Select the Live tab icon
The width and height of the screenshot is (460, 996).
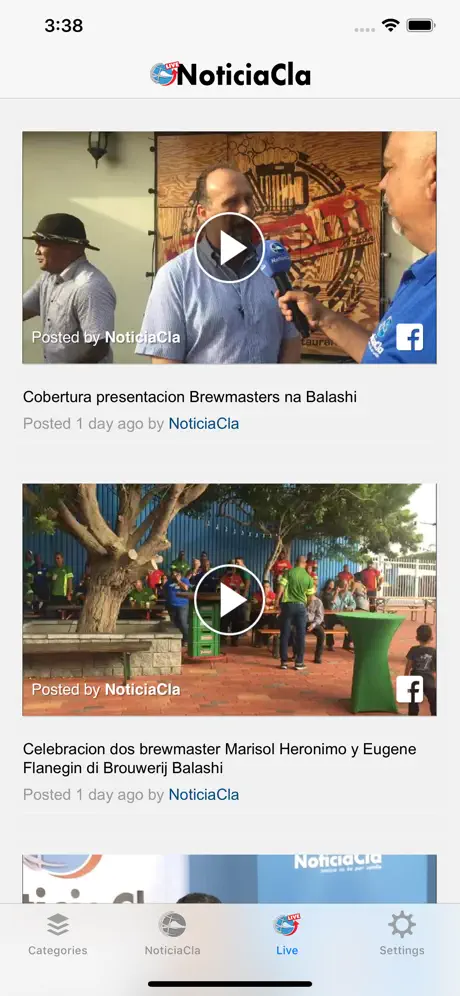(x=287, y=925)
